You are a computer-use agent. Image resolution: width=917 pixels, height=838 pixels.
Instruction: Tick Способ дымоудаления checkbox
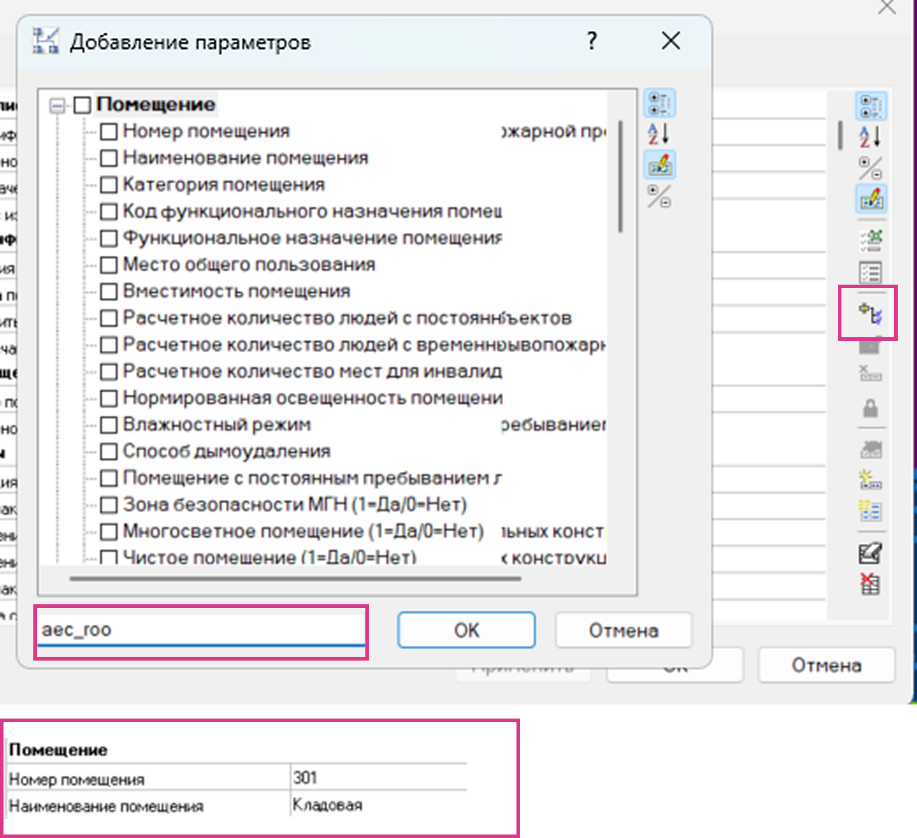pos(109,451)
